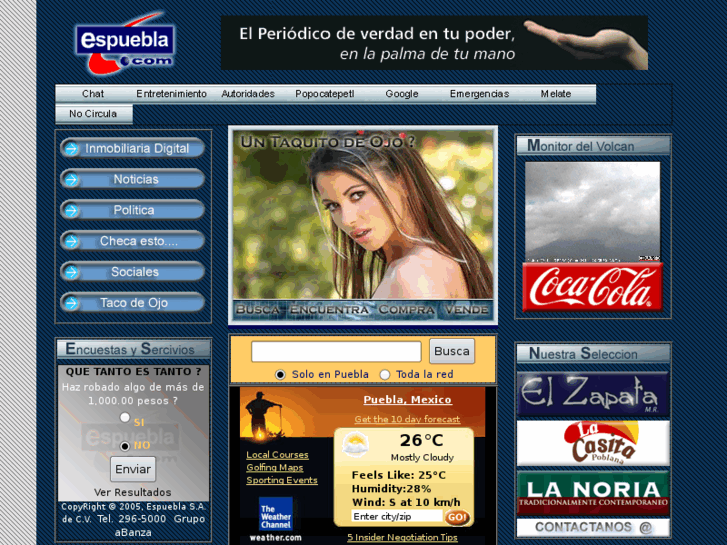Open Entretenimiento in the nav bar
This screenshot has height=545, width=727.
coord(171,94)
